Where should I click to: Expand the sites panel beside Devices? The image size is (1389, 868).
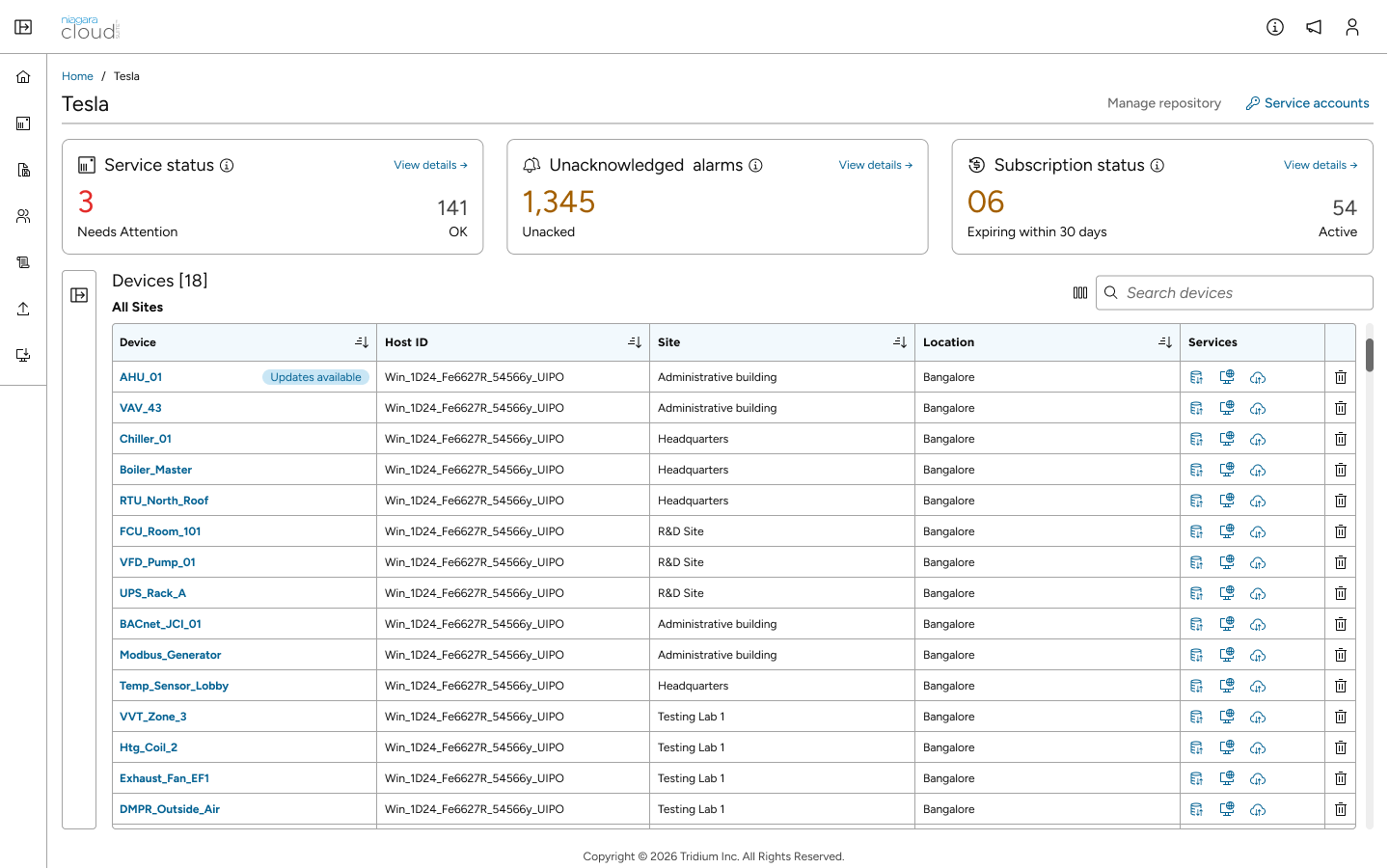pyautogui.click(x=79, y=295)
